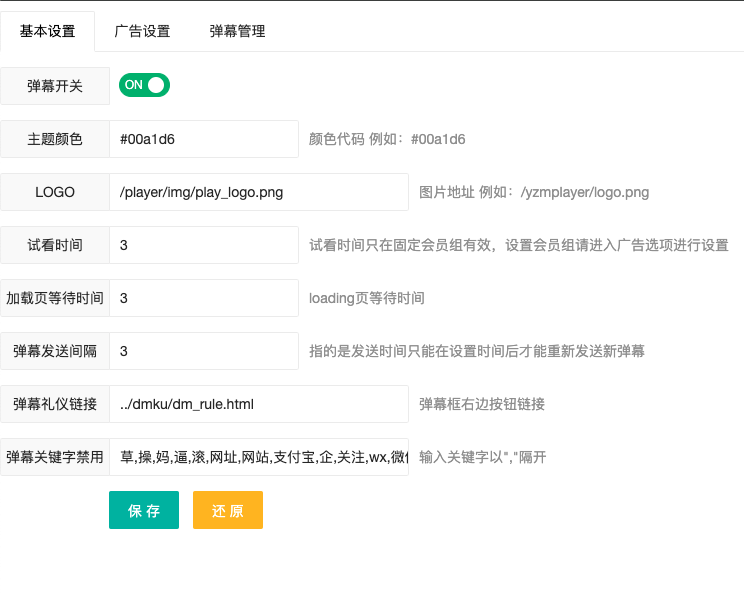Focus the 加载页等待时间 input field
This screenshot has height=595, width=744.
tap(204, 298)
